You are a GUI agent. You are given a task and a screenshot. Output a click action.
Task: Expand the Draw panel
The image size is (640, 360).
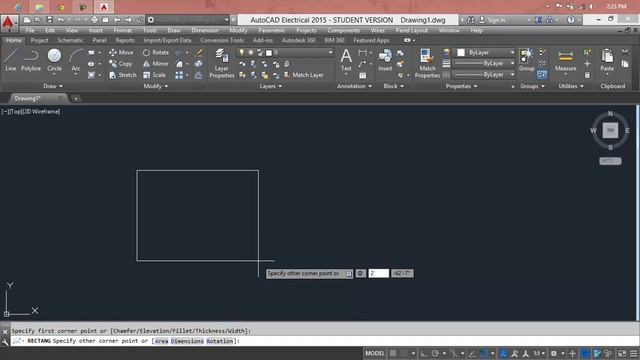point(53,86)
